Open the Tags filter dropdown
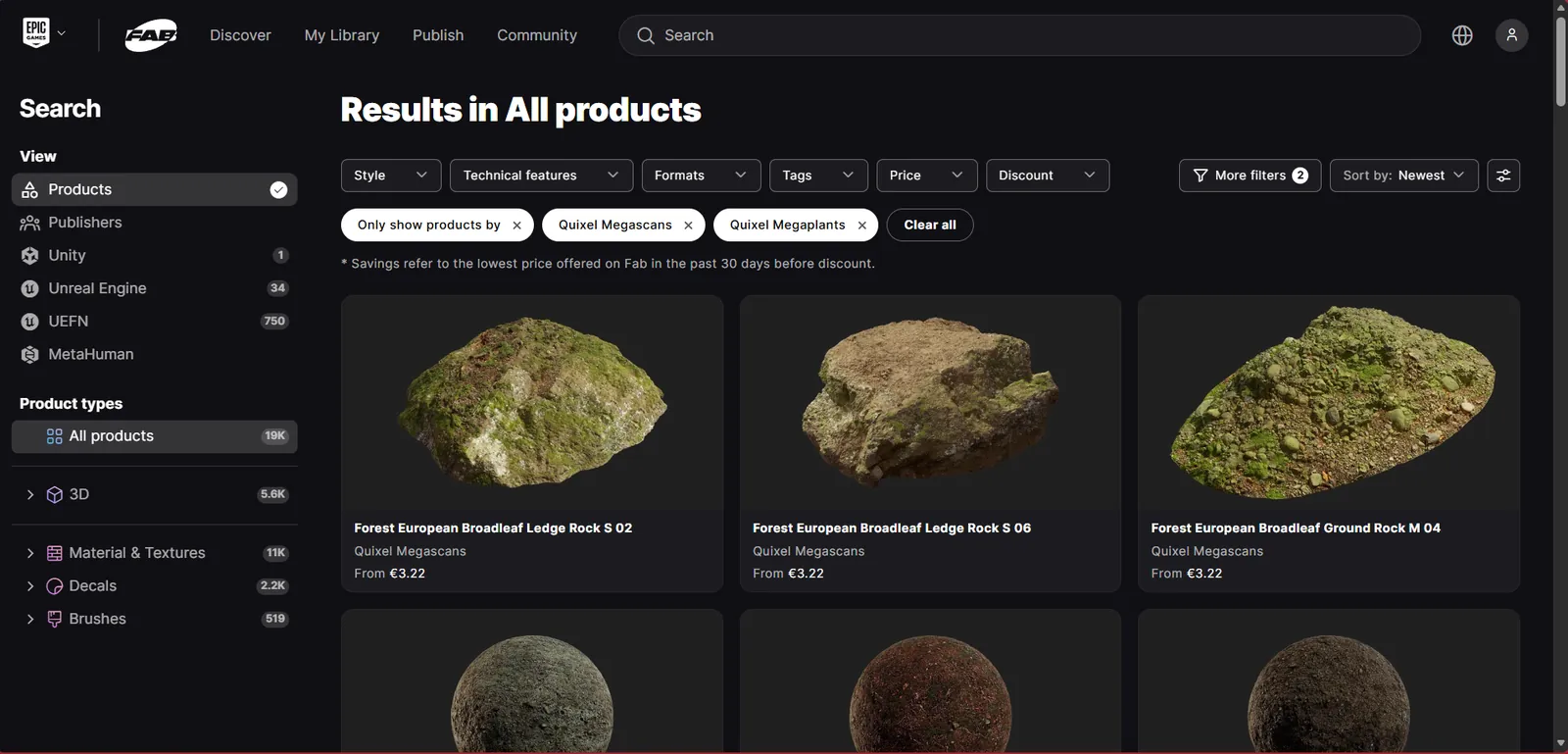 pos(818,176)
